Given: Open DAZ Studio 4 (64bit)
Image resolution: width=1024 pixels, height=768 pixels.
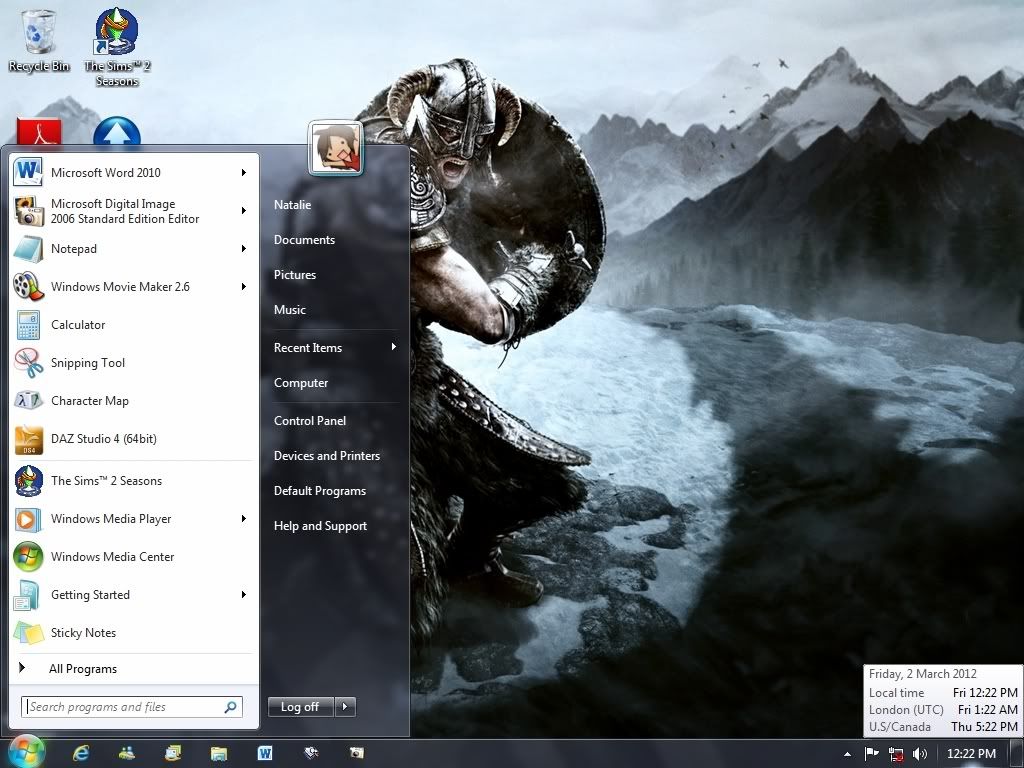Looking at the screenshot, I should [x=103, y=439].
